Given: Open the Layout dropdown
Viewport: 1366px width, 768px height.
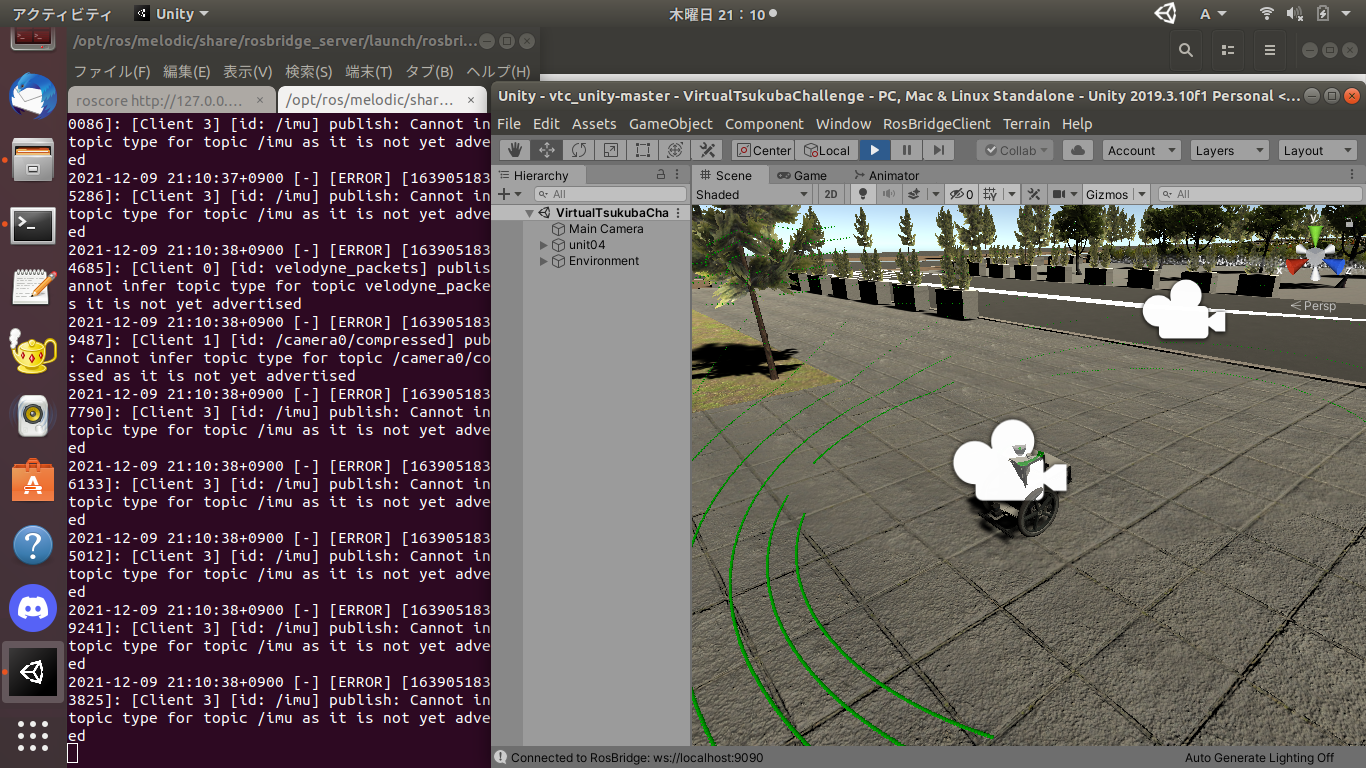Looking at the screenshot, I should pyautogui.click(x=1318, y=150).
